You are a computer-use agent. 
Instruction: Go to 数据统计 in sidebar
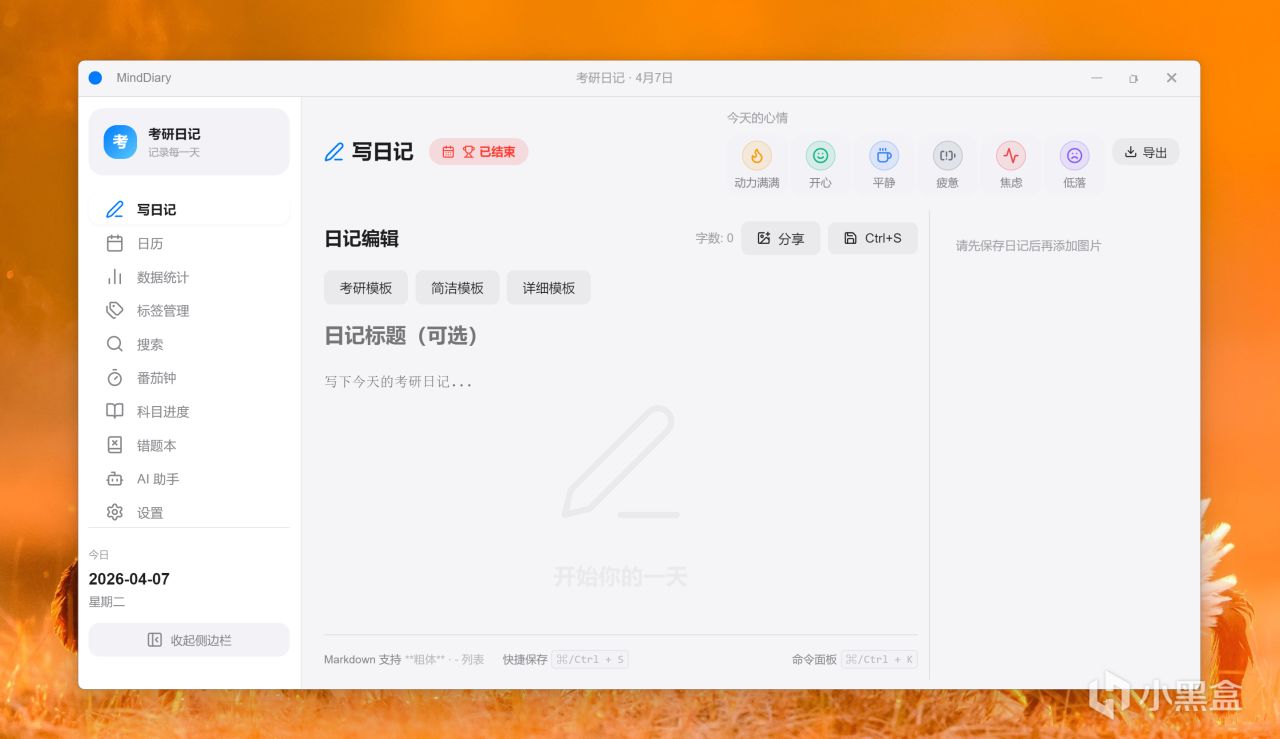tap(189, 277)
